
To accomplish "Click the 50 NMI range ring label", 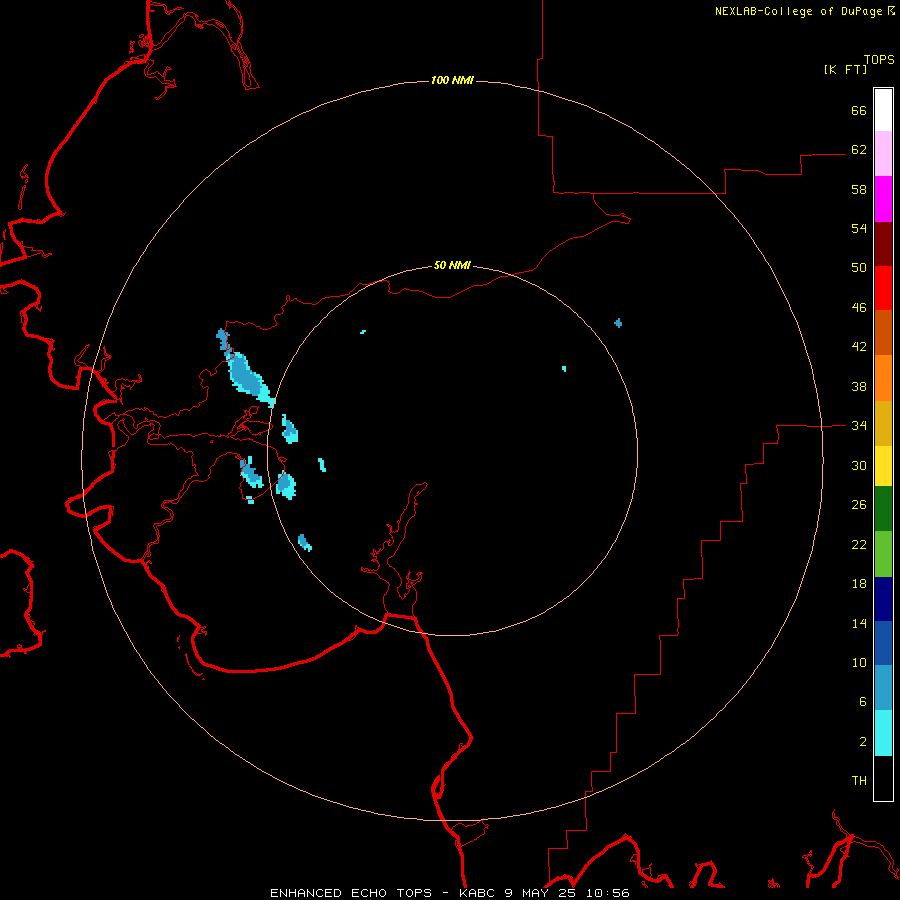I will (x=452, y=265).
